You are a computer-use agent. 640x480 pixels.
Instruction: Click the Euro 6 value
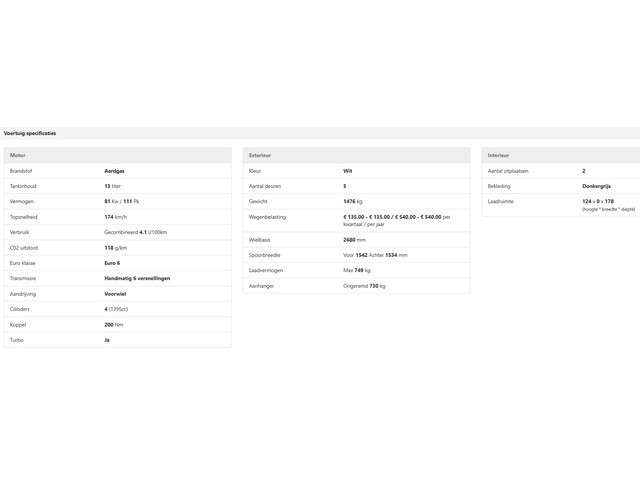(x=112, y=263)
